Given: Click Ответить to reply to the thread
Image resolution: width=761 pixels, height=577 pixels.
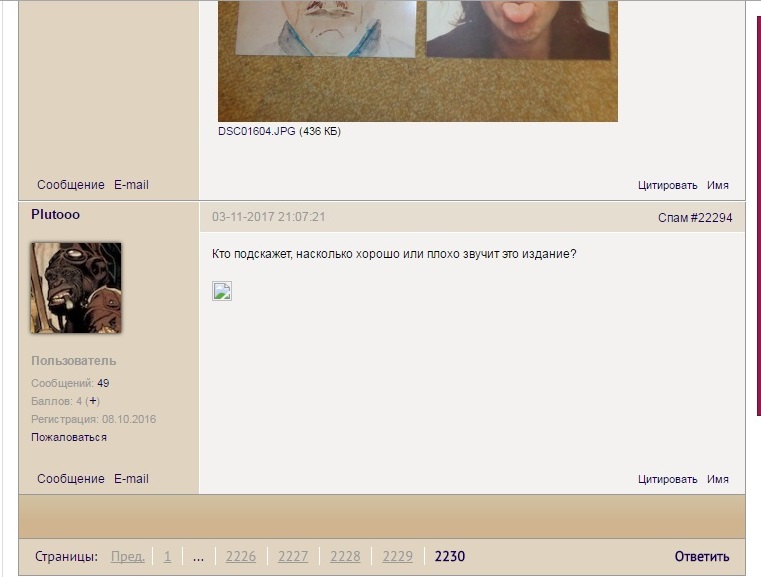Looking at the screenshot, I should [x=701, y=557].
